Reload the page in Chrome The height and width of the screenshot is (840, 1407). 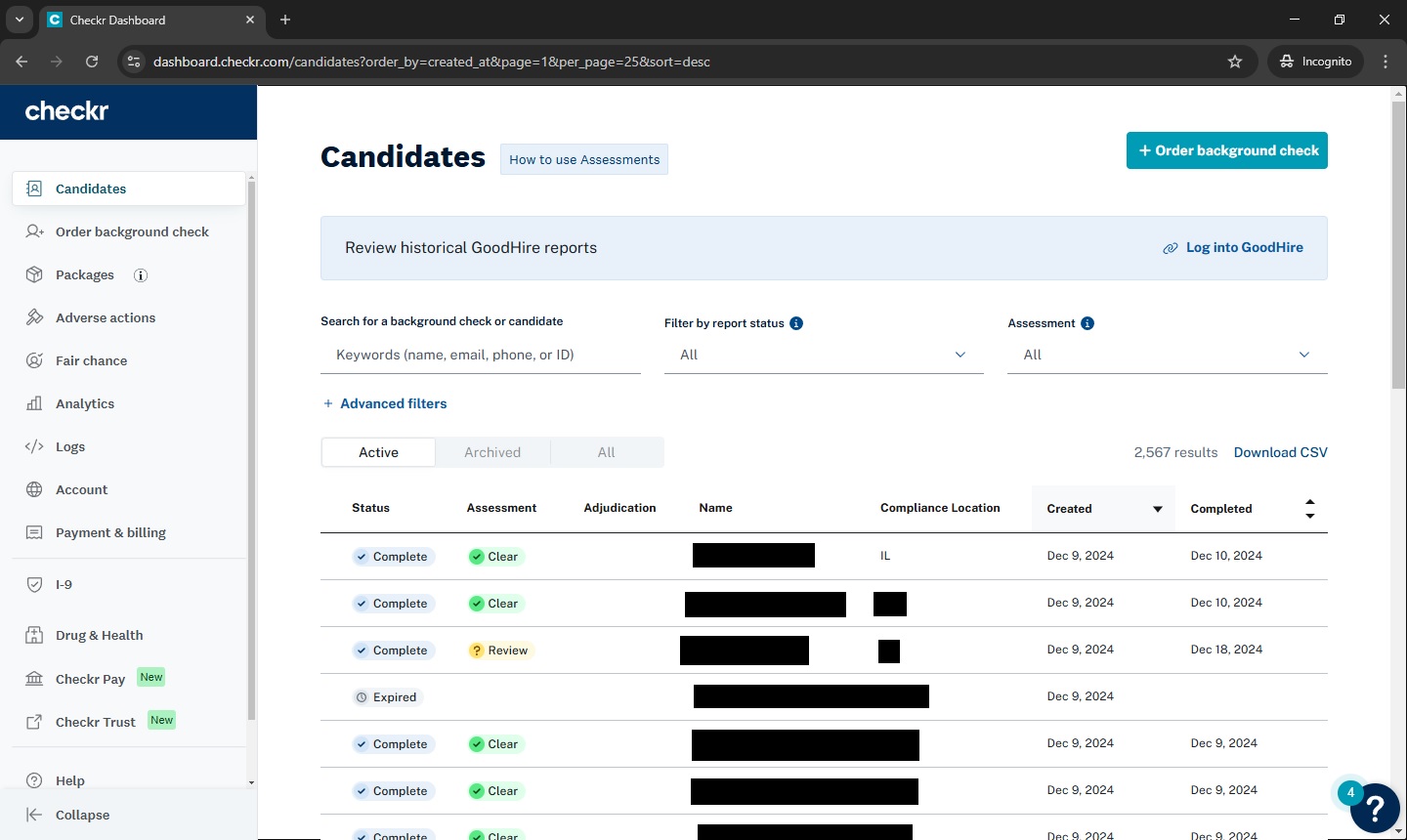(92, 62)
